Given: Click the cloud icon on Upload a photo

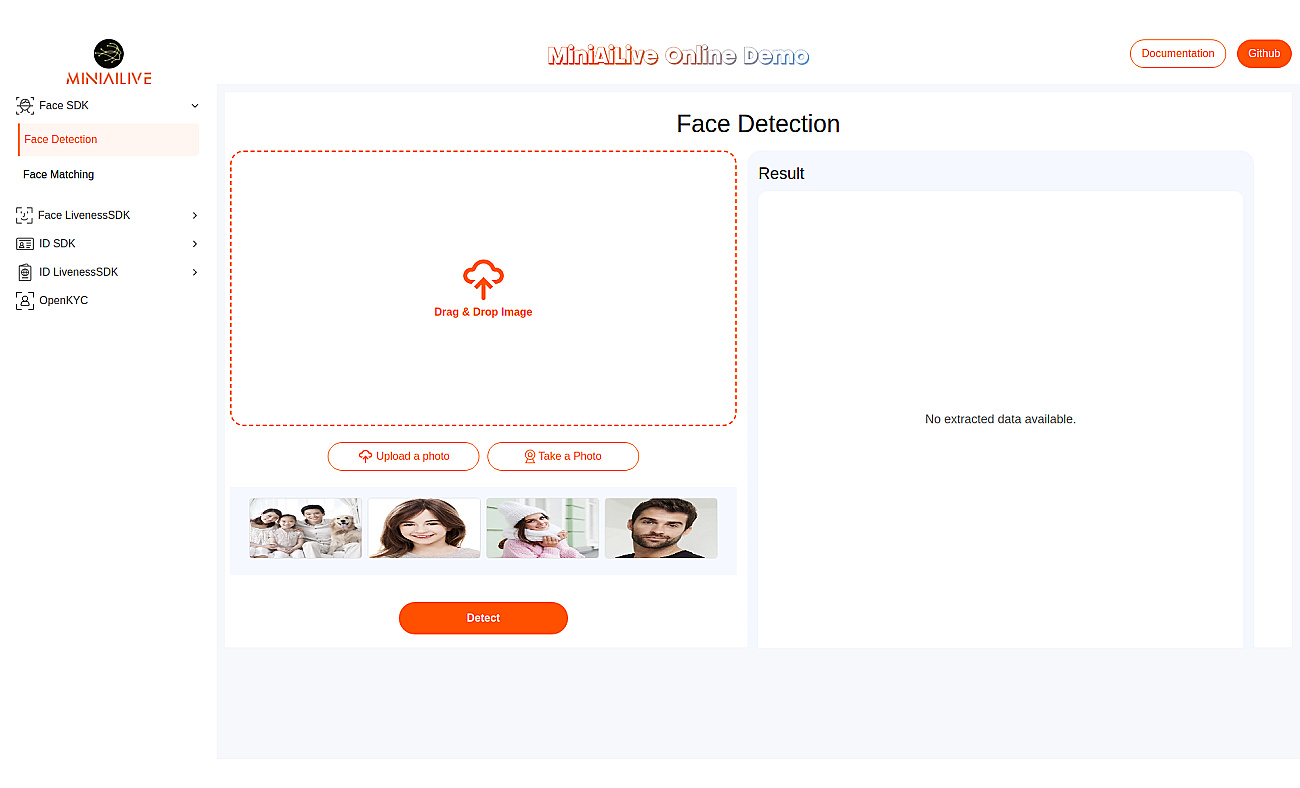Looking at the screenshot, I should 365,456.
